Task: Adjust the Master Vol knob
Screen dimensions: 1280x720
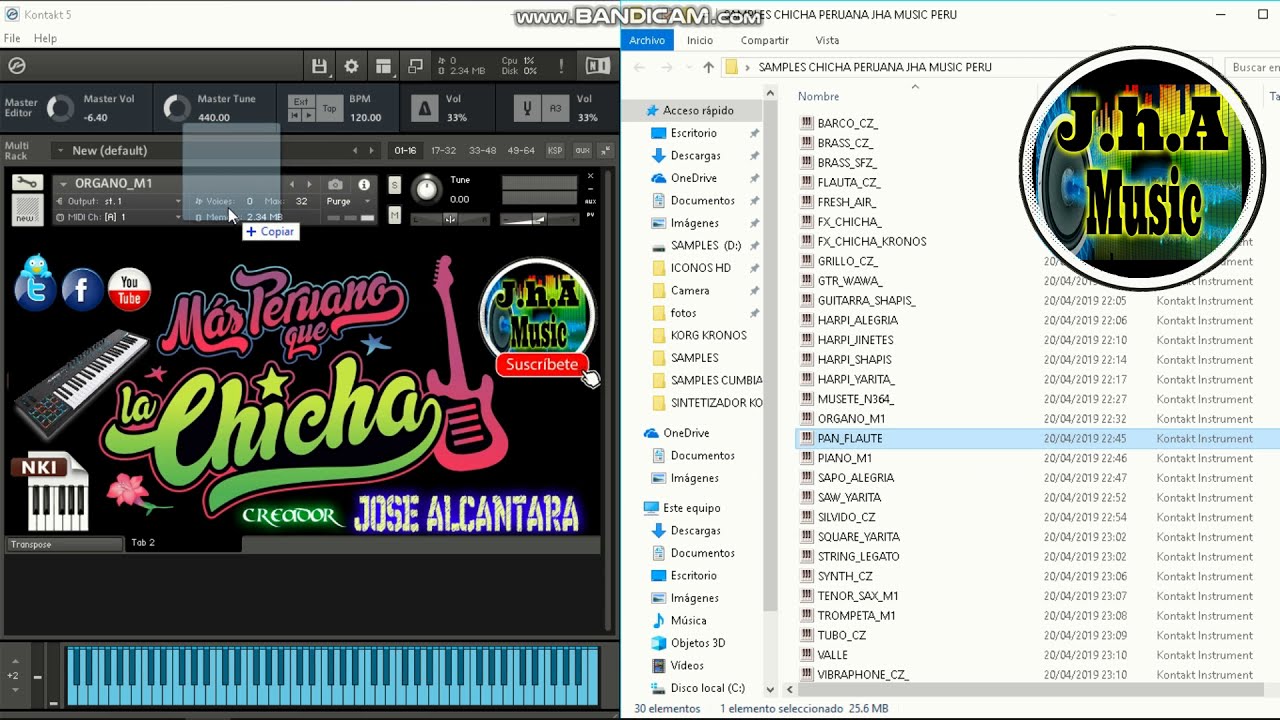Action: tap(60, 108)
